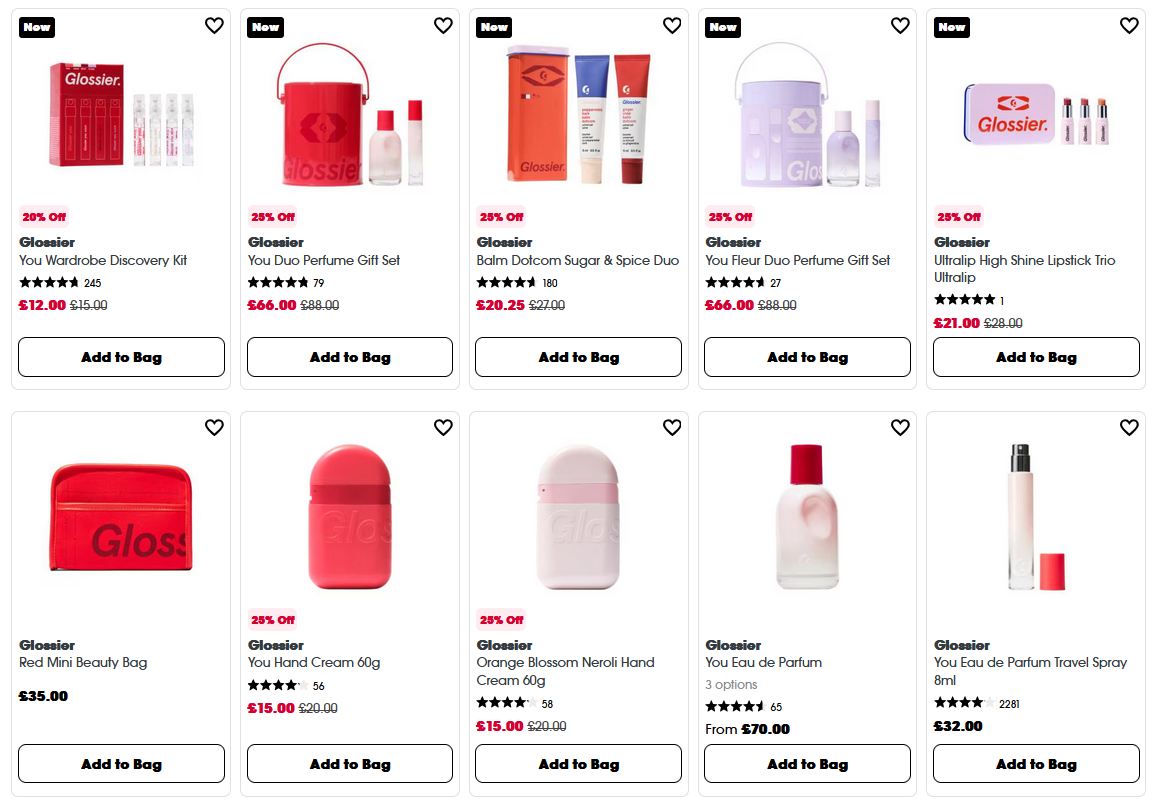
Task: Toggle favorite on You Eau de Parfum Travel Spray
Action: [x=1129, y=427]
